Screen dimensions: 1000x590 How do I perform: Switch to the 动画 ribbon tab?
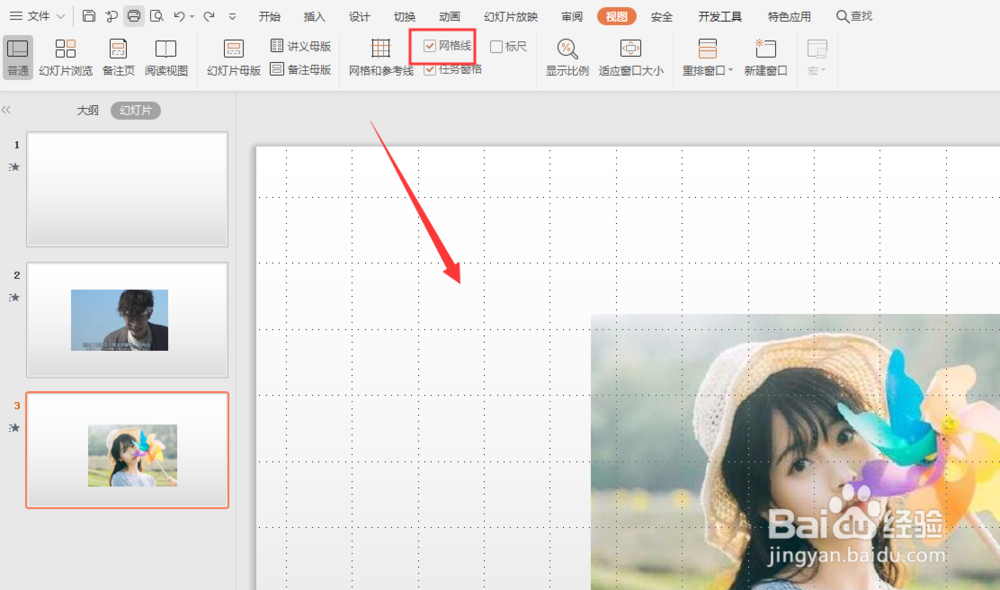(x=450, y=17)
